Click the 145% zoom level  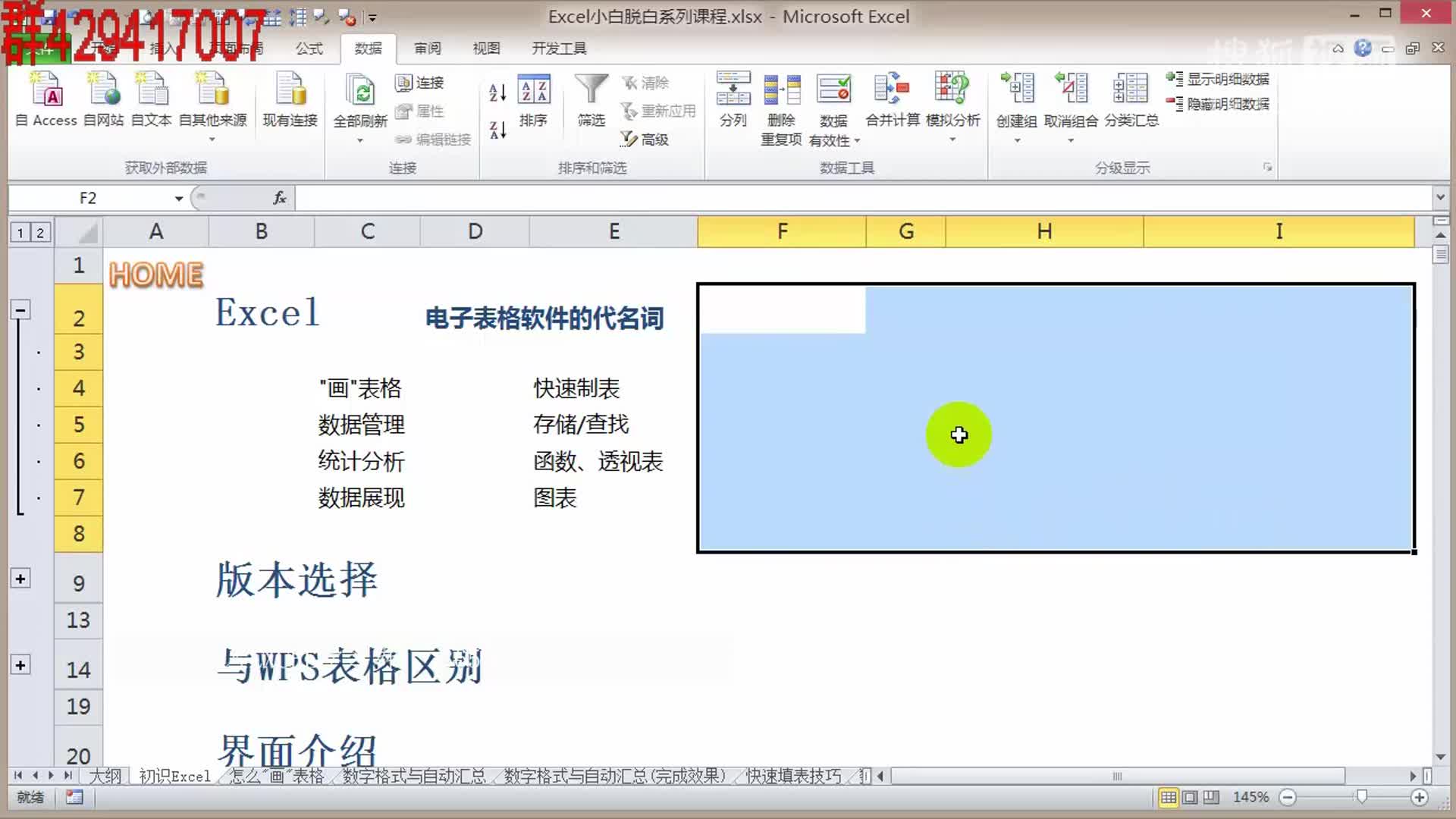pos(1250,797)
